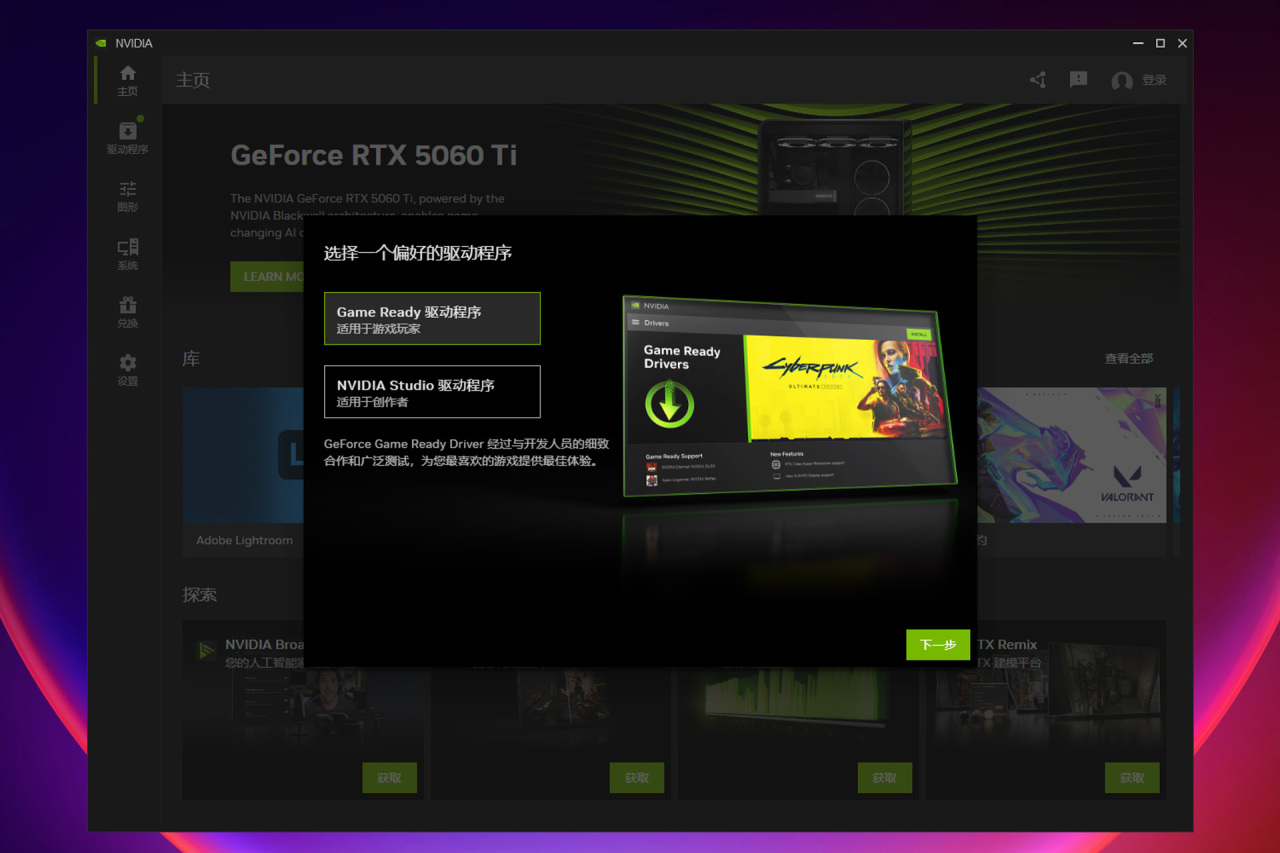This screenshot has height=853, width=1280.
Task: Open the Valorant library tile
Action: click(1071, 472)
